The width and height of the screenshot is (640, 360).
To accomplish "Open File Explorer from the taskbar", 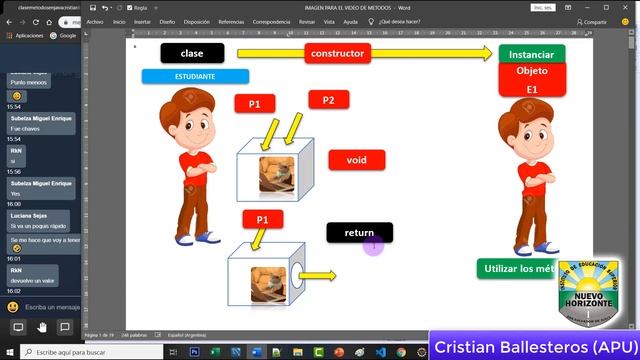I will click(298, 352).
